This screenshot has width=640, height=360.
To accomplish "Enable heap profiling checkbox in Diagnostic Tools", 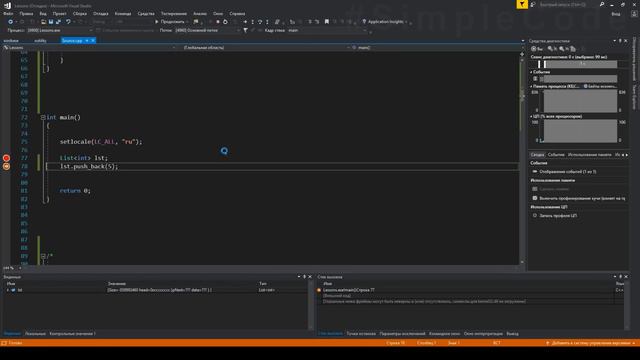I will pos(535,198).
